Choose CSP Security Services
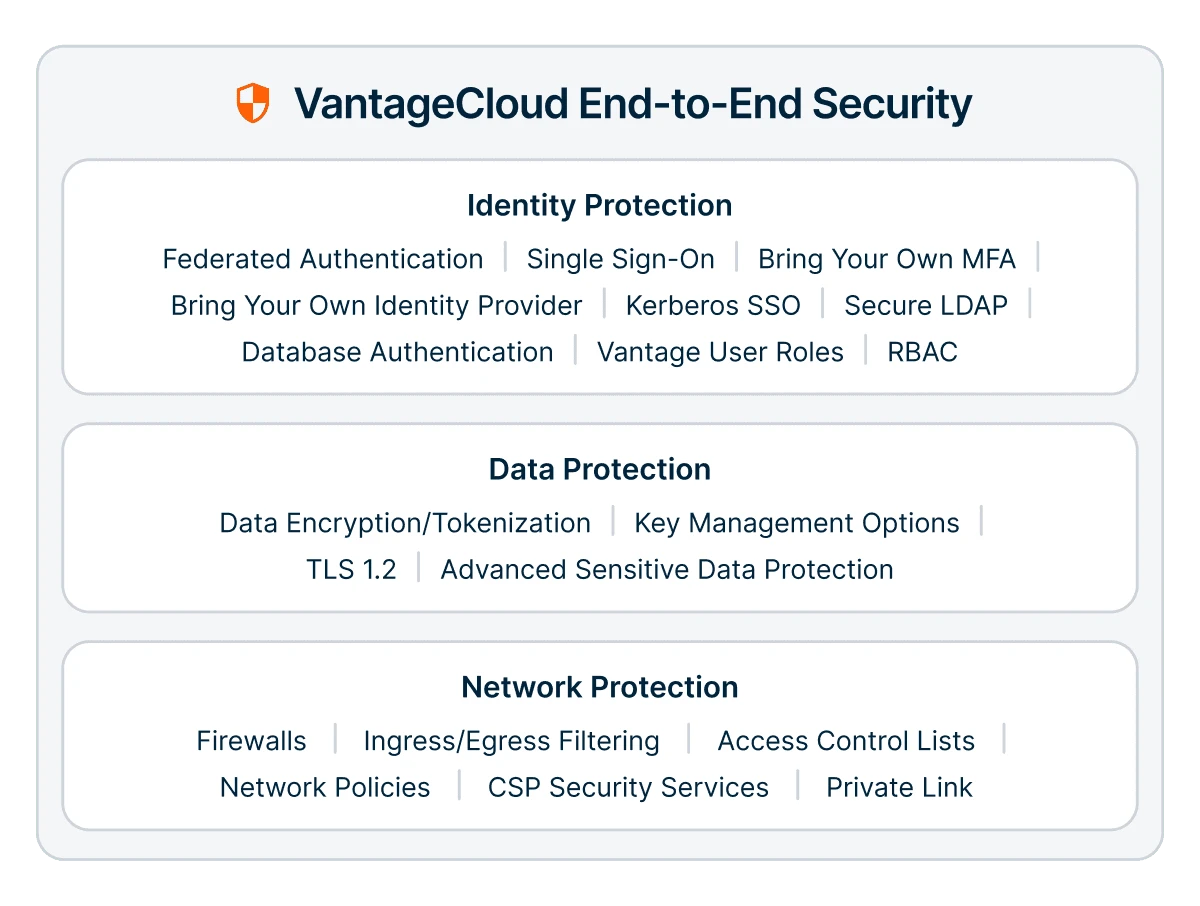The image size is (1200, 906). [628, 787]
